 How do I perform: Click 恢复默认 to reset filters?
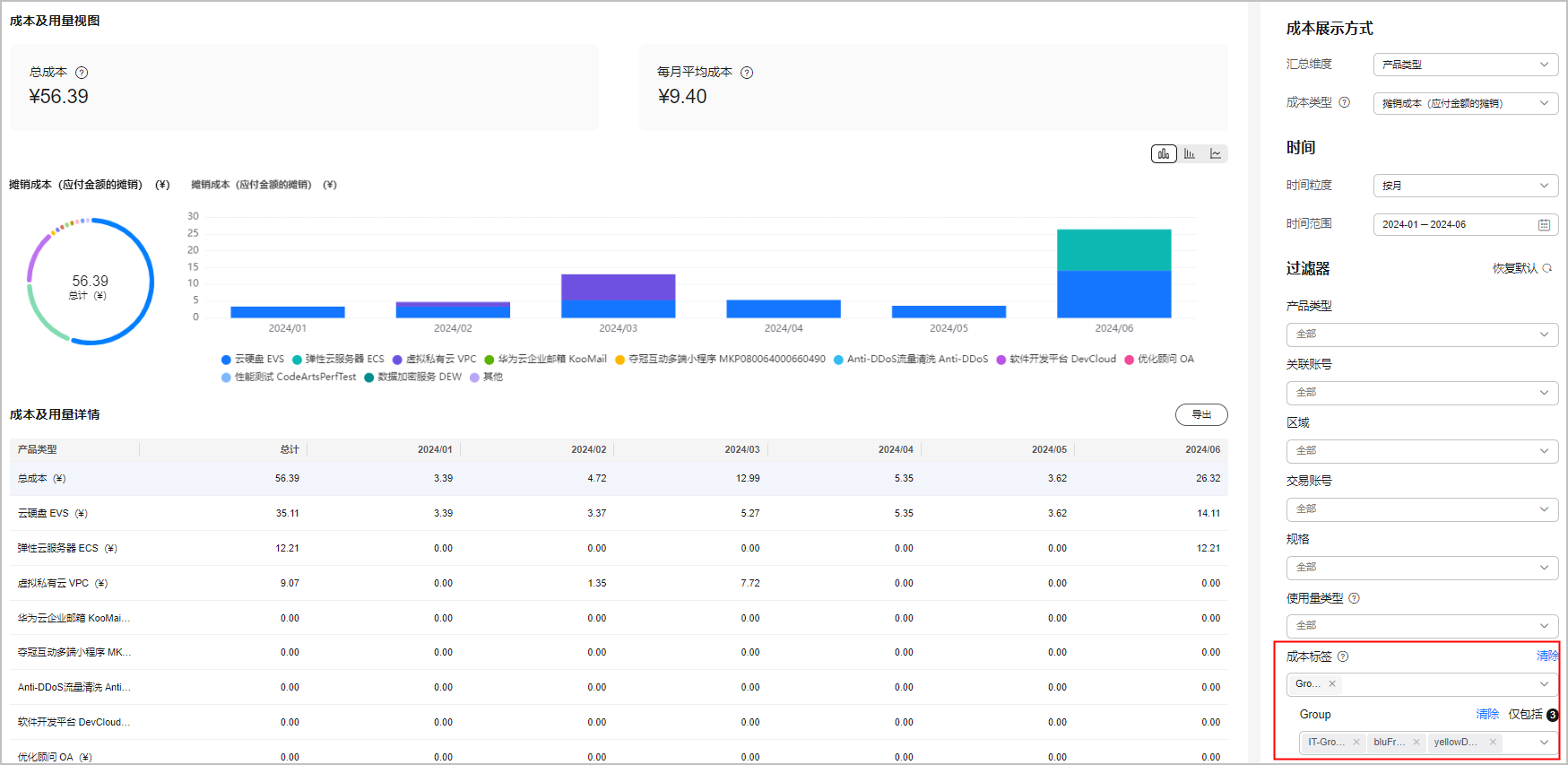pos(1521,268)
